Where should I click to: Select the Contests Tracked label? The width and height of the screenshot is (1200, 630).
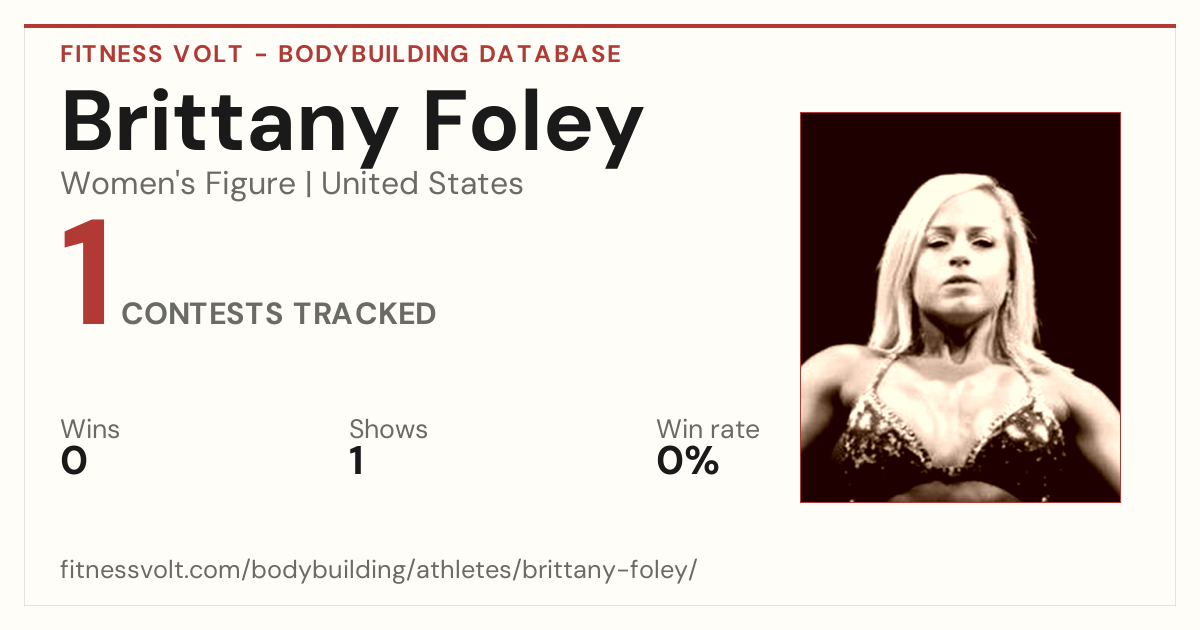(279, 314)
